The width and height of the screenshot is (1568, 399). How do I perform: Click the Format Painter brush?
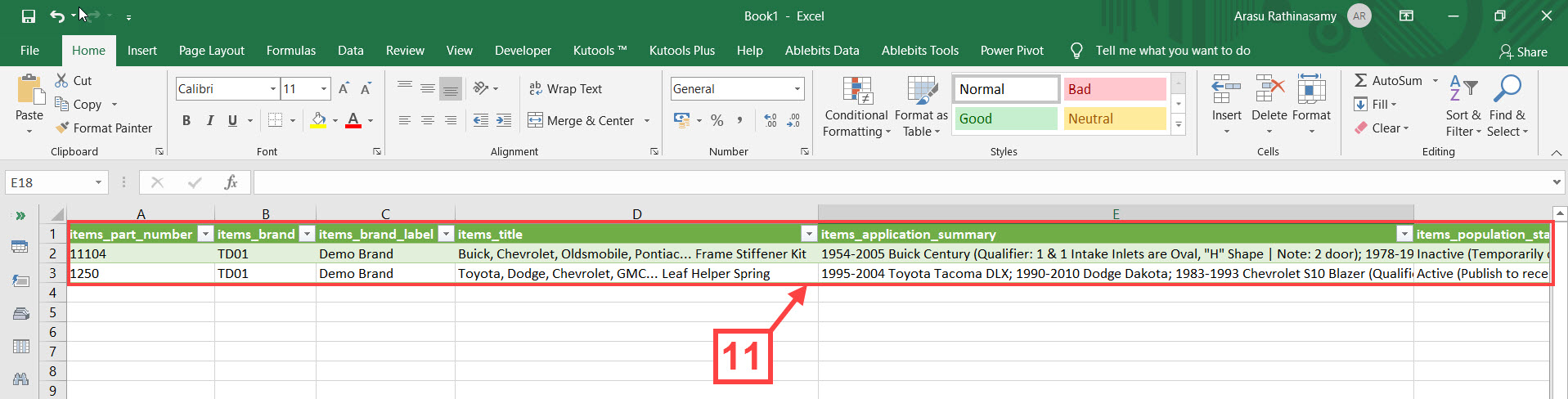(104, 128)
